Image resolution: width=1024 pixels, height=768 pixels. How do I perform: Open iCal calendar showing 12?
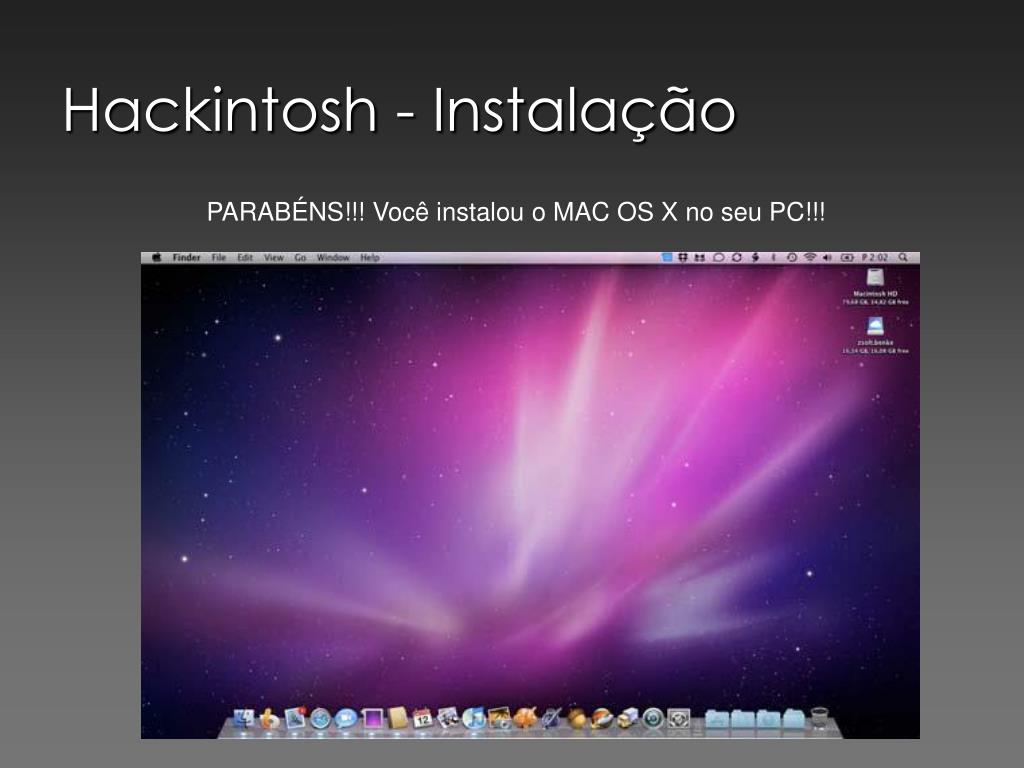pos(422,718)
